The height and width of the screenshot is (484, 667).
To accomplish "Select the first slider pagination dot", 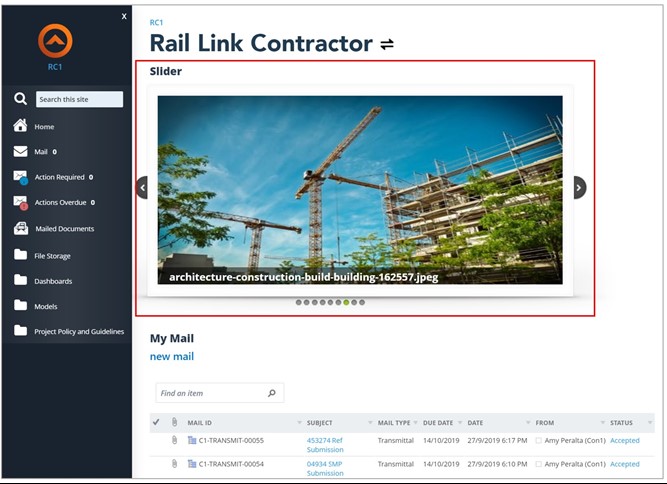I will pyautogui.click(x=299, y=302).
